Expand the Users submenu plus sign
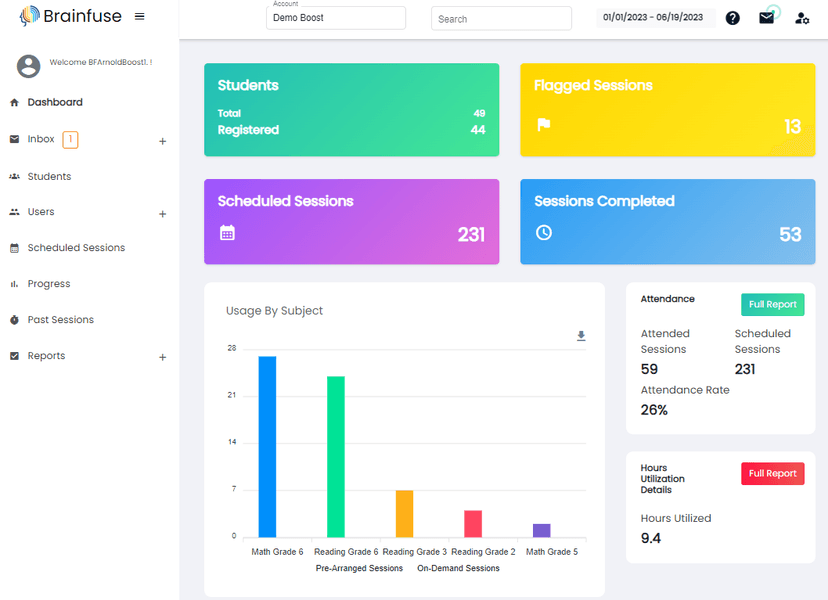 163,214
